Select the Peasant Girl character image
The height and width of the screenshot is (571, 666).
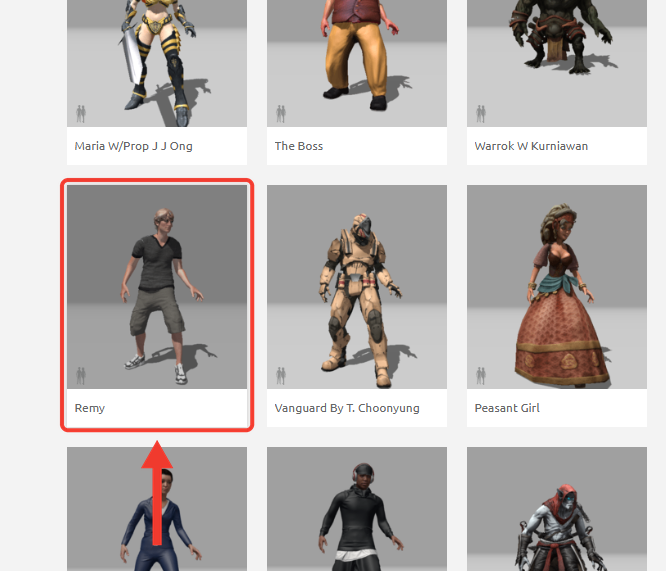[x=557, y=287]
